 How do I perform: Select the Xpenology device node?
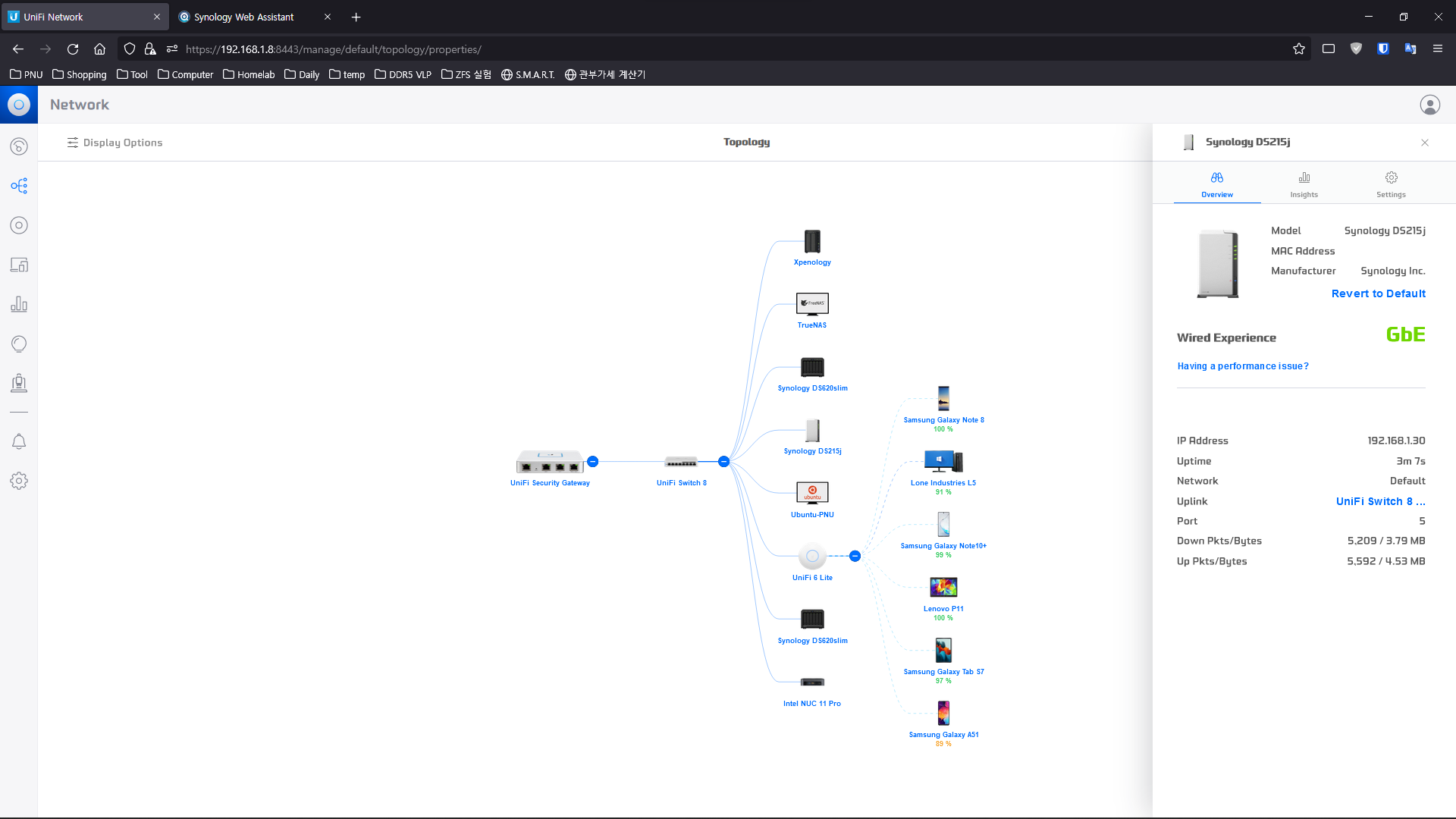click(x=812, y=242)
